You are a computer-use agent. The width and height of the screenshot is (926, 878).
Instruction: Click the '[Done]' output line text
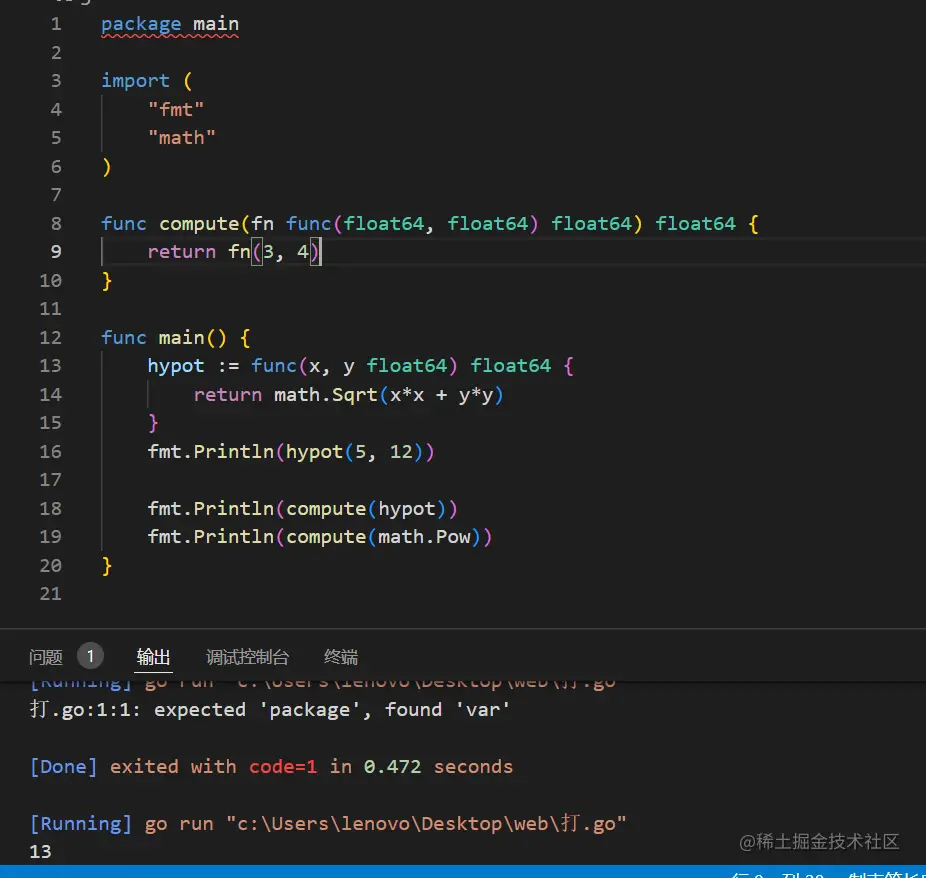click(272, 767)
